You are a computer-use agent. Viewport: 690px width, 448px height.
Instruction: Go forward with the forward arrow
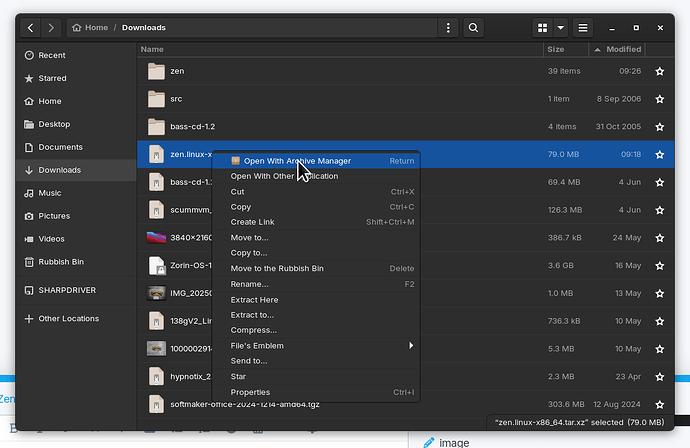[x=51, y=28]
